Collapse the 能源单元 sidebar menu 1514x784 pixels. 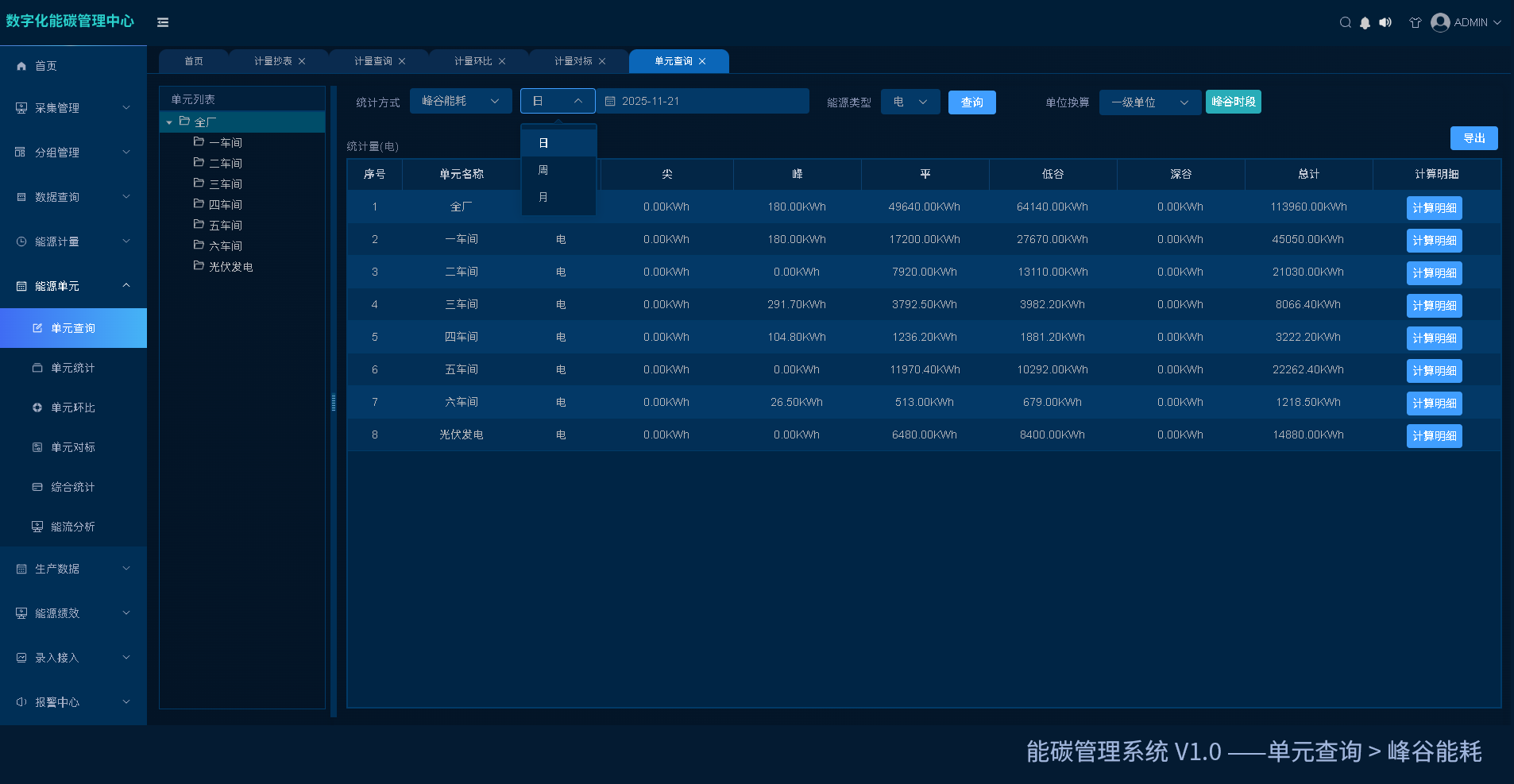(73, 286)
